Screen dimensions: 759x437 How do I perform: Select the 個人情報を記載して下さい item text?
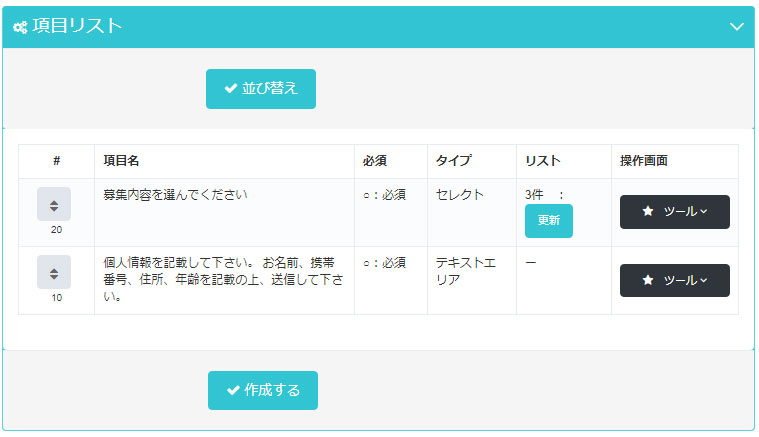pos(223,280)
